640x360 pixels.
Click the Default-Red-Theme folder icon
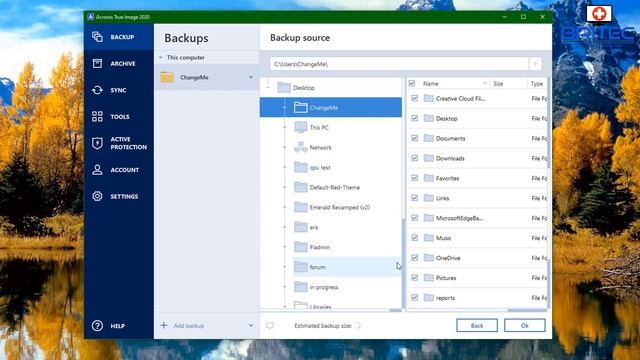pos(301,187)
